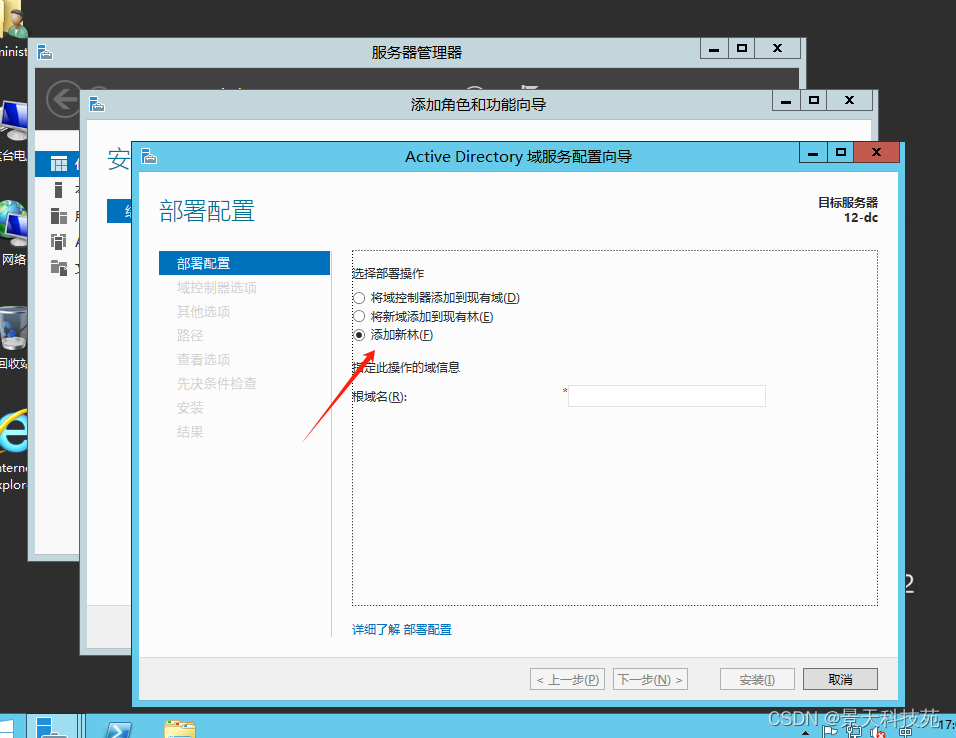Screen dimensions: 956x738
Task: Select local server icon in 服务器管理器 sidebar
Action: [x=59, y=190]
